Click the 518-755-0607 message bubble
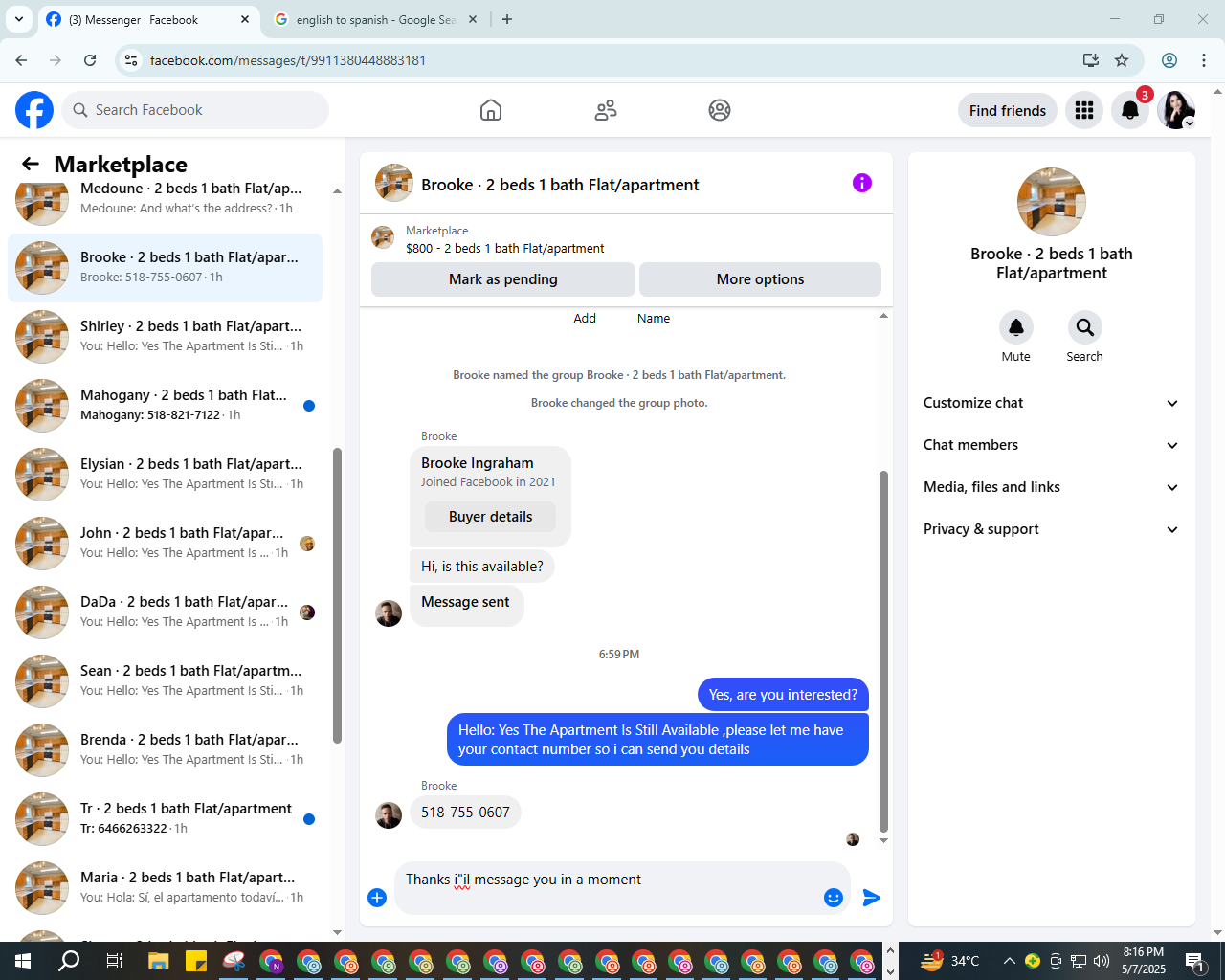The image size is (1225, 980). [465, 813]
